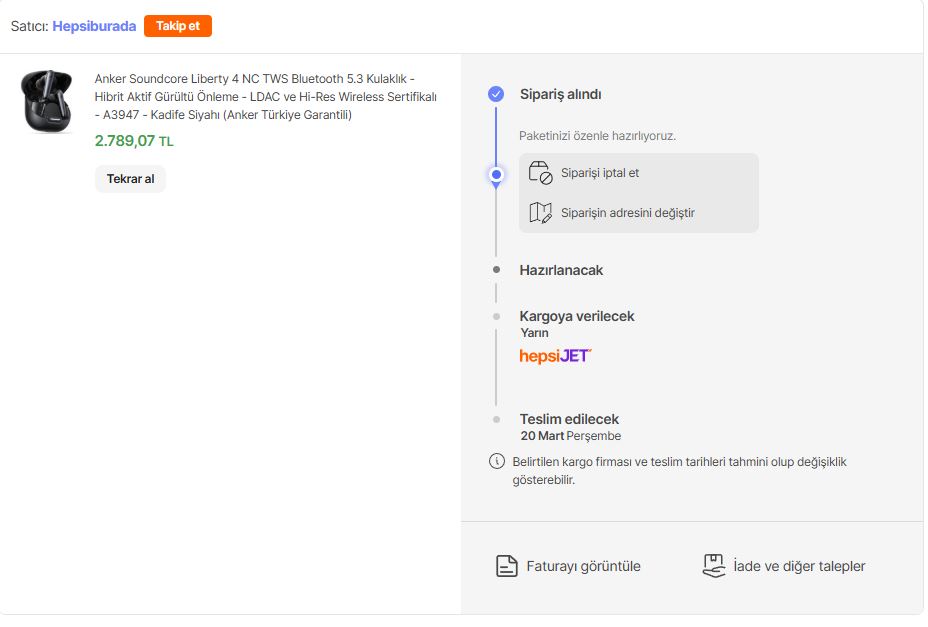This screenshot has width=928, height=627.
Task: Click the returns box-in-hand icon
Action: tap(713, 566)
